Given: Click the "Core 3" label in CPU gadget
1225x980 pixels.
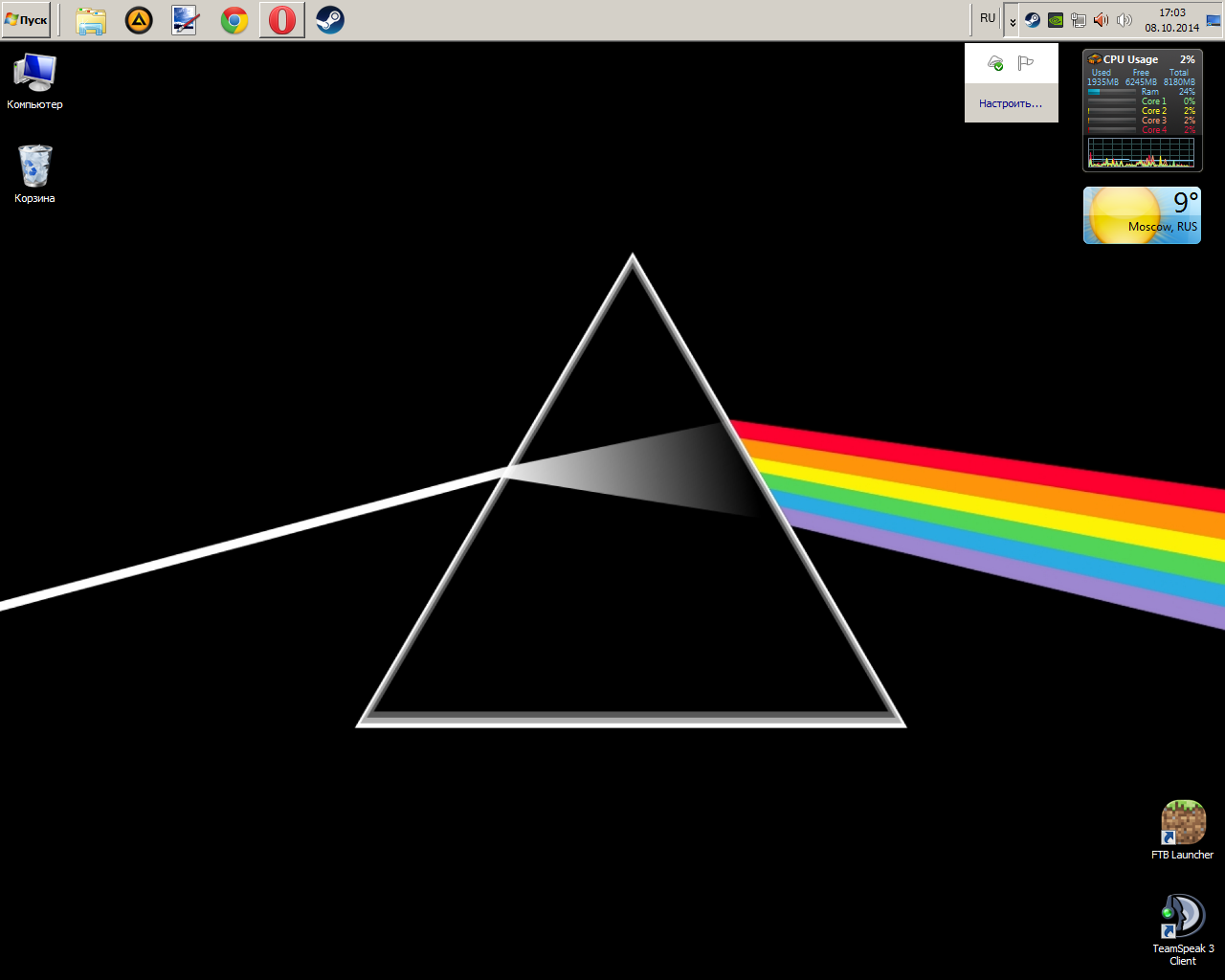Looking at the screenshot, I should click(x=1154, y=121).
